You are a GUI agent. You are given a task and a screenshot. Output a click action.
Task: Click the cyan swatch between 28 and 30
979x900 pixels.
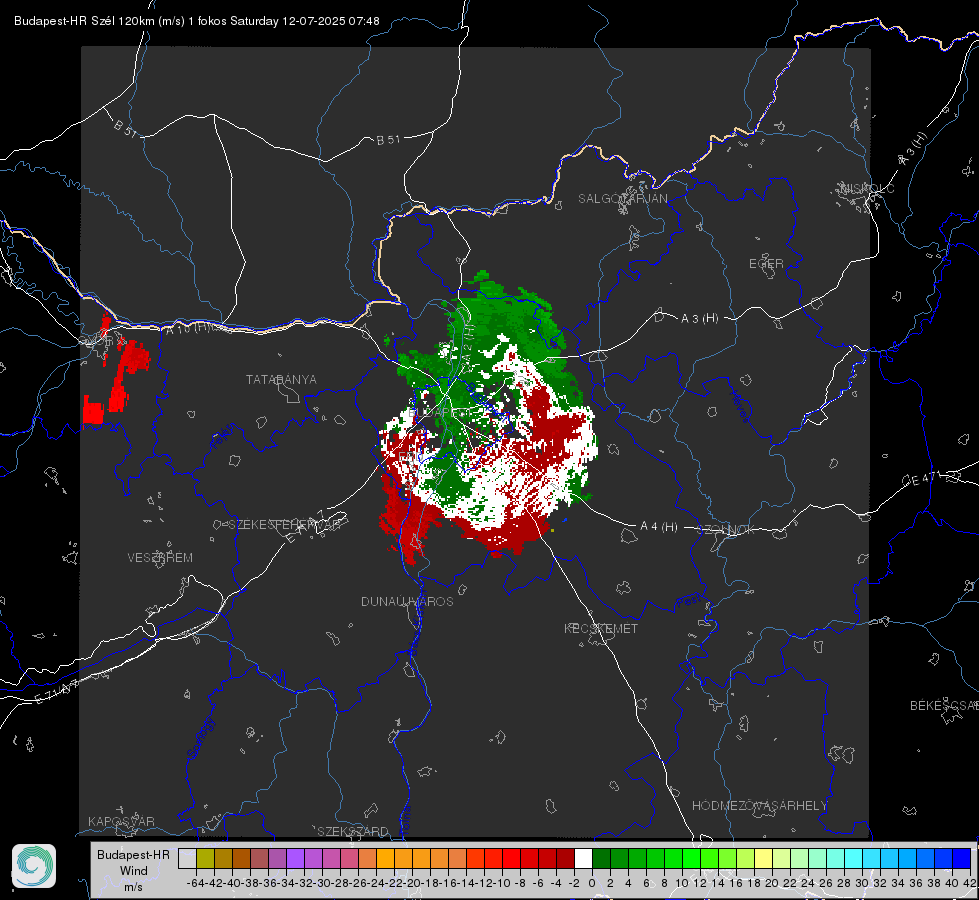(x=854, y=858)
